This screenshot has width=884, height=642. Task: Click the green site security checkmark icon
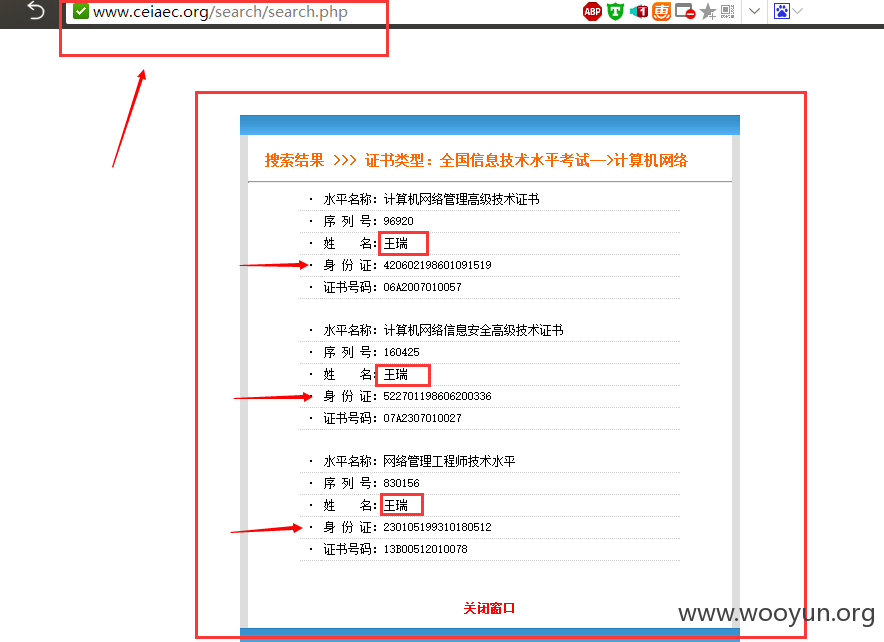pyautogui.click(x=81, y=11)
